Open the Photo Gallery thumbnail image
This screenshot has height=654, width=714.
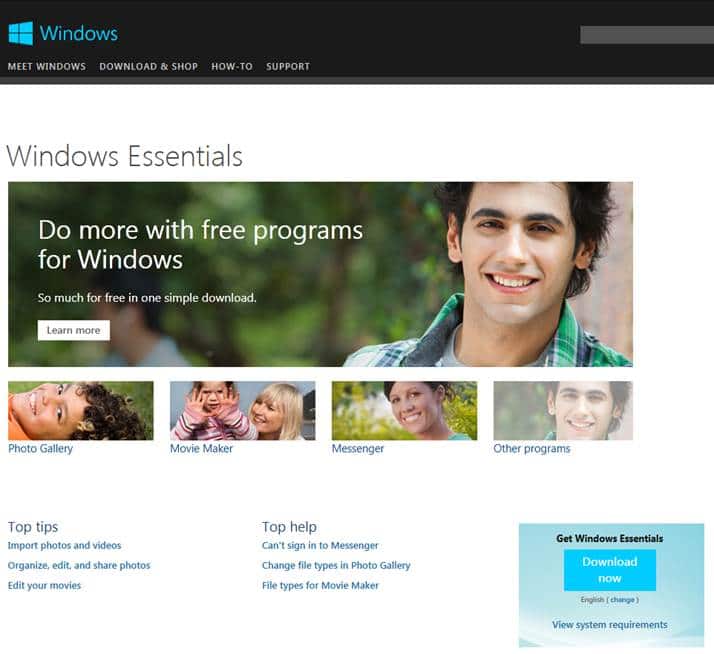pos(81,410)
